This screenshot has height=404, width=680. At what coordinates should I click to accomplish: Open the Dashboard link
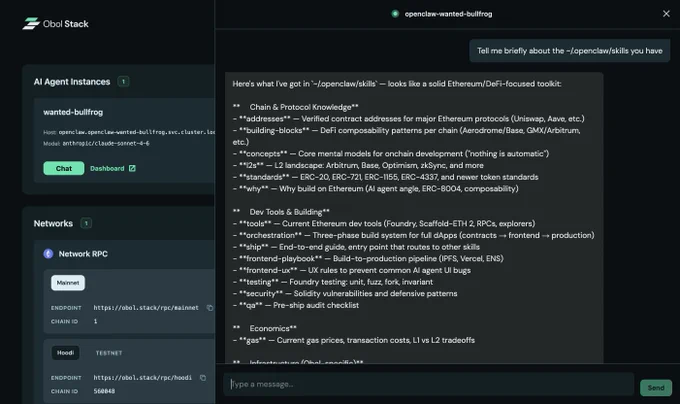tap(107, 168)
